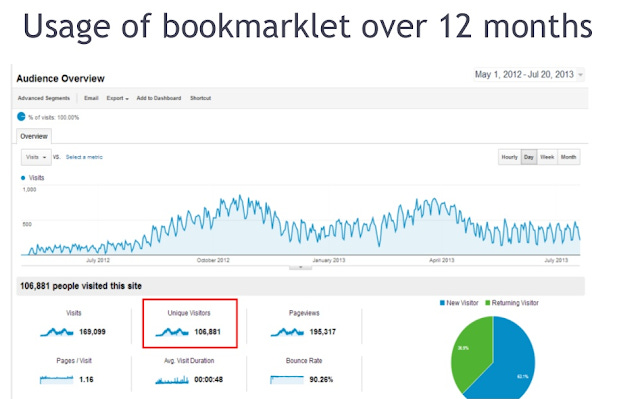Open the date range picker May 1, 2012 - Jul 20, 2013

pos(529,75)
